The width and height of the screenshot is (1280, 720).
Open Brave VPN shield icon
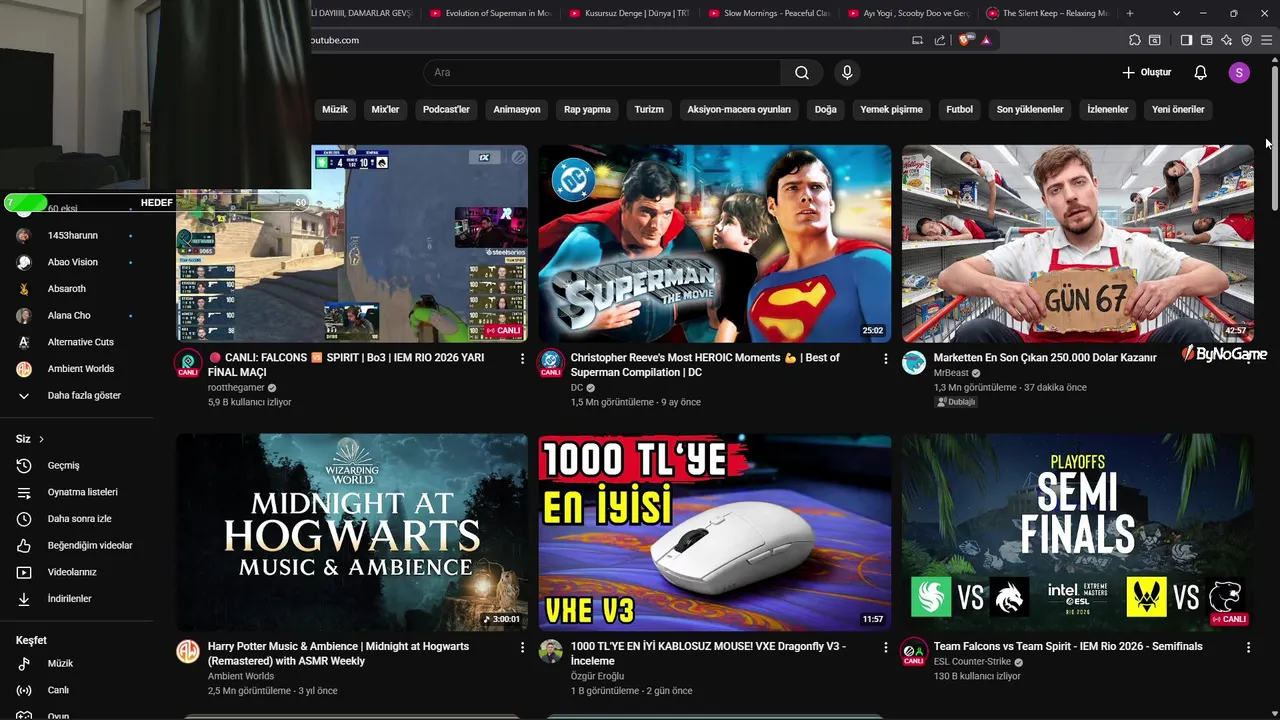1246,40
